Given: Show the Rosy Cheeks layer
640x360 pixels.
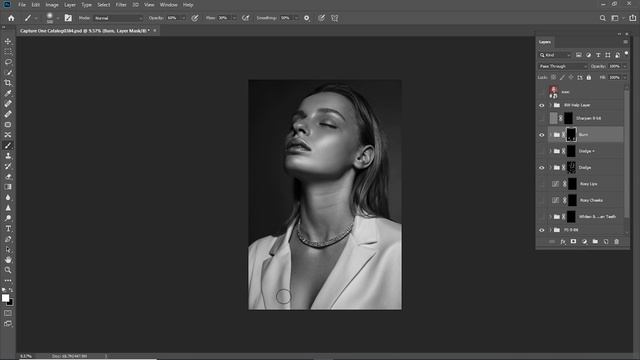Looking at the screenshot, I should point(542,200).
